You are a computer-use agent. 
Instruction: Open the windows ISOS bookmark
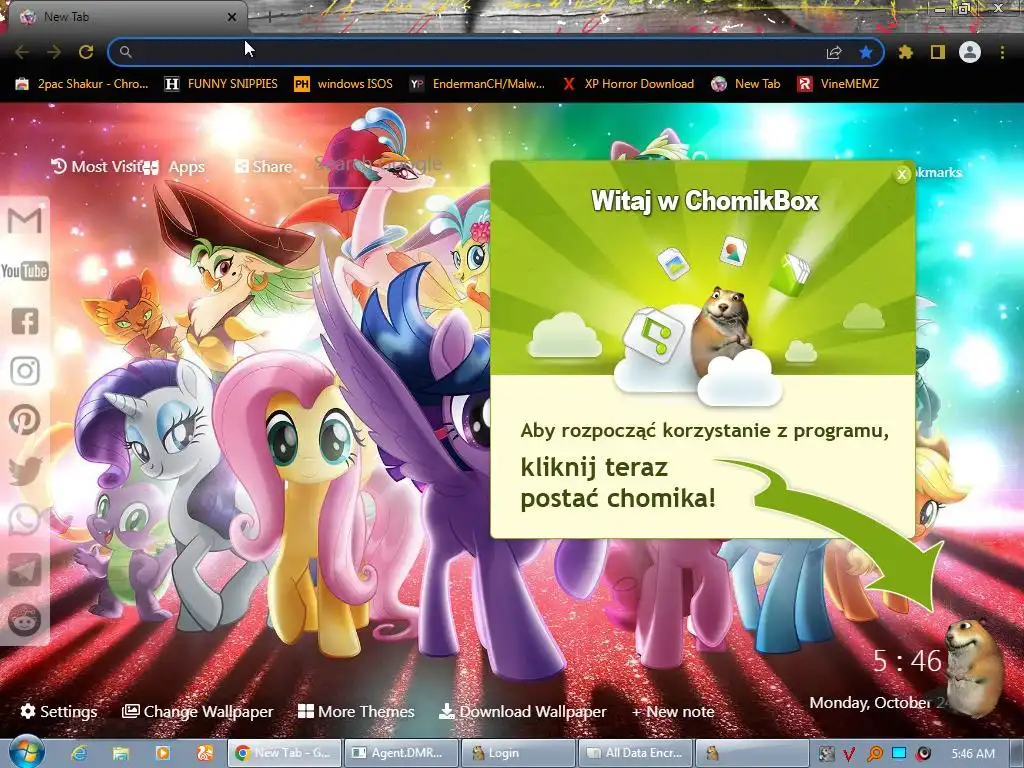point(344,84)
